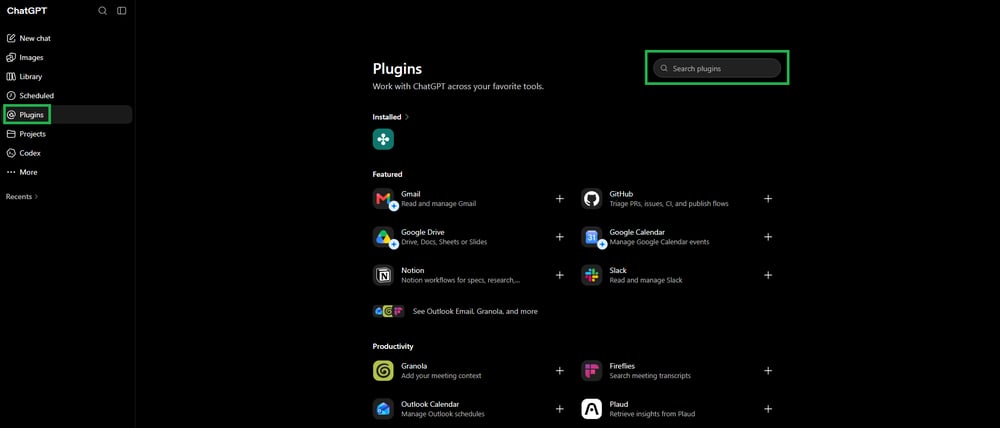Viewport: 1000px width, 428px height.
Task: Open the Granola plugin icon
Action: 383,371
